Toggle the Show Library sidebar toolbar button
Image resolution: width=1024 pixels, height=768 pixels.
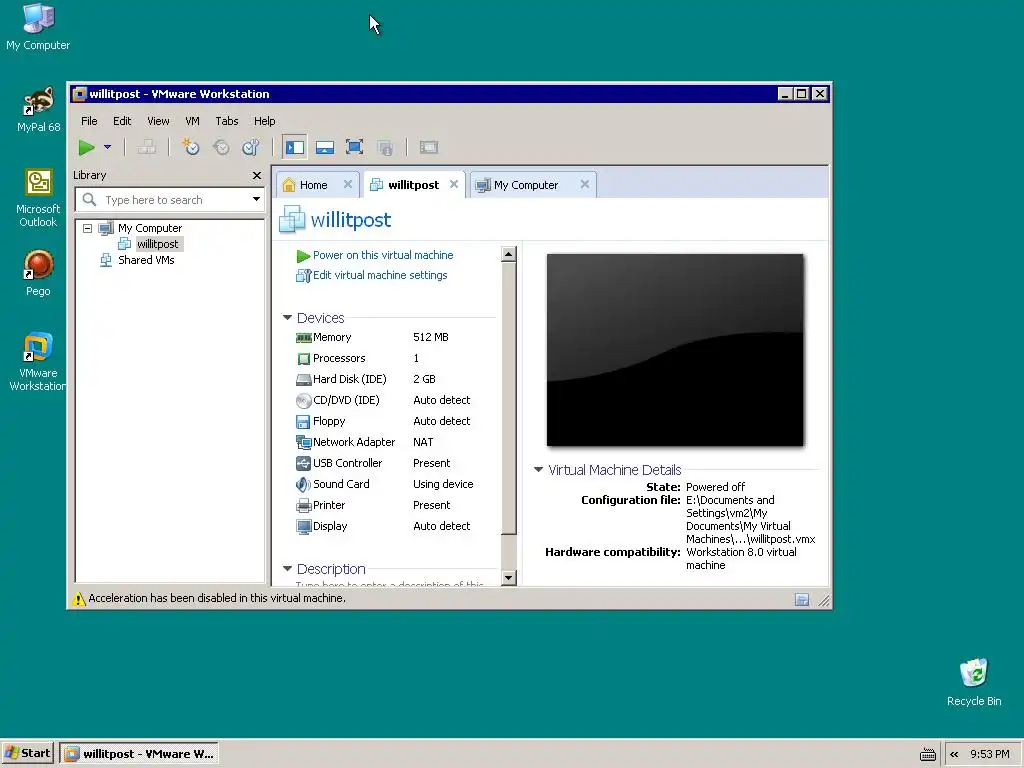pos(295,148)
